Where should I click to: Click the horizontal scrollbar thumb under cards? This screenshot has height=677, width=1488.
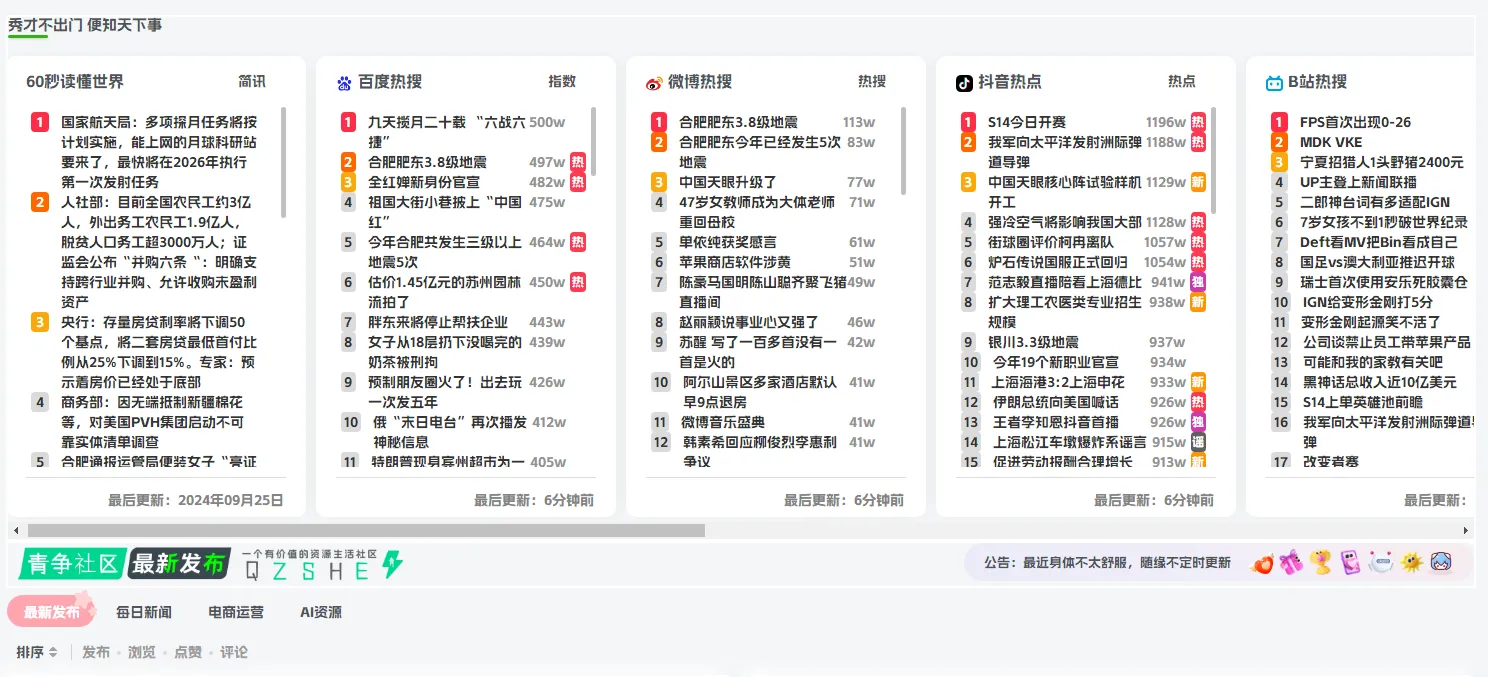pos(366,530)
